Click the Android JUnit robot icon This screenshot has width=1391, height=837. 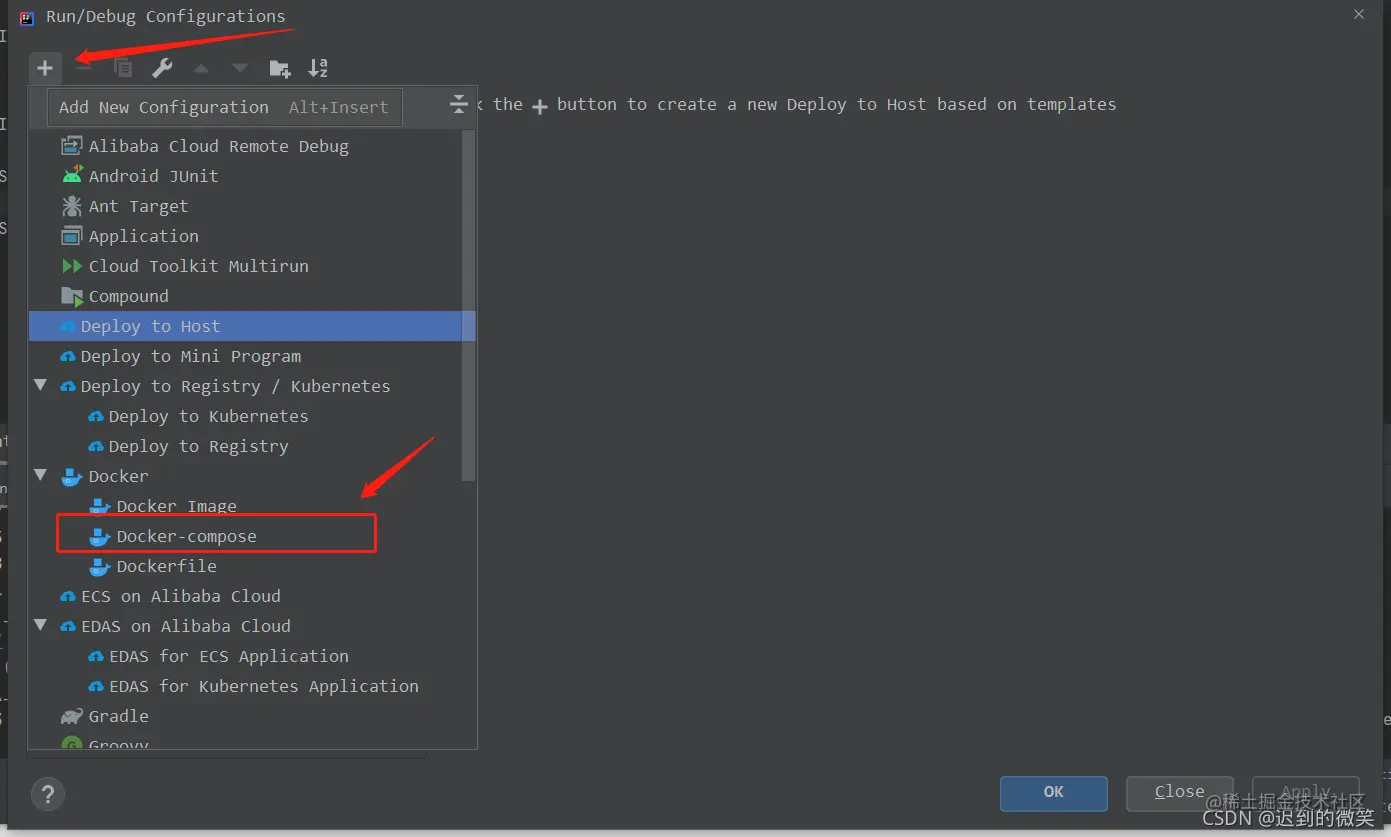[x=72, y=176]
